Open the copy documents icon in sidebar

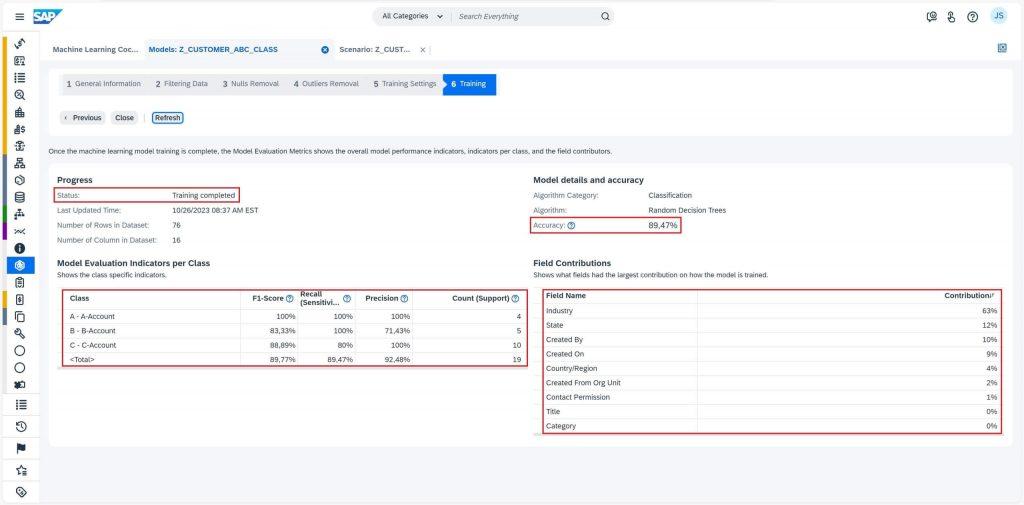(20, 316)
